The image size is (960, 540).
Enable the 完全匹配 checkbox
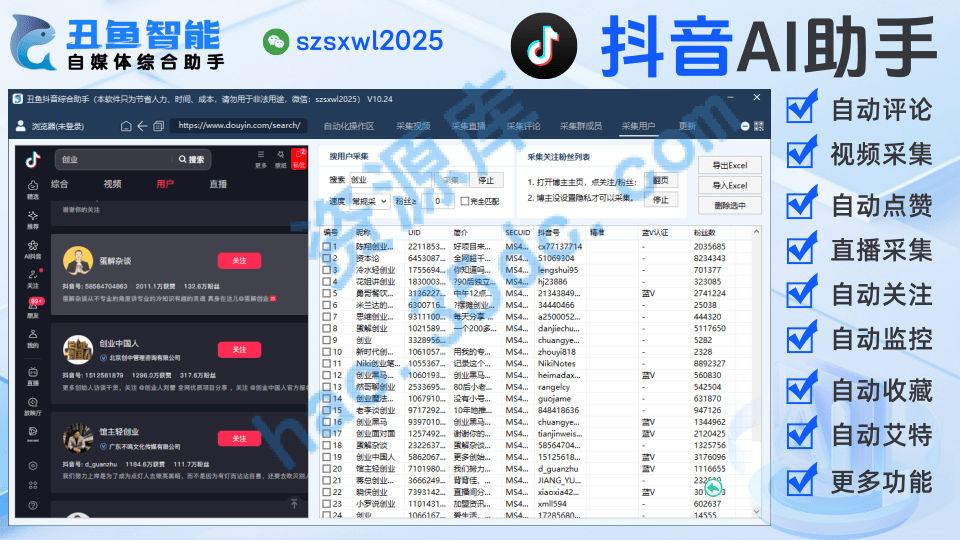coord(465,201)
